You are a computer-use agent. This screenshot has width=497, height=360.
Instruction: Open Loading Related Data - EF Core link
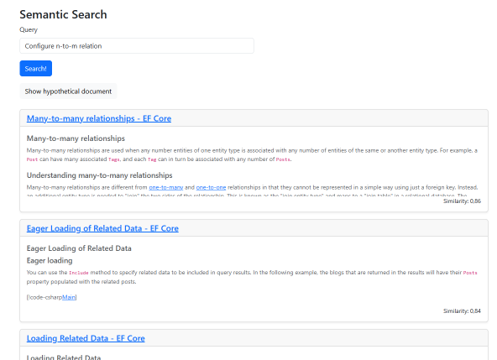(86, 339)
